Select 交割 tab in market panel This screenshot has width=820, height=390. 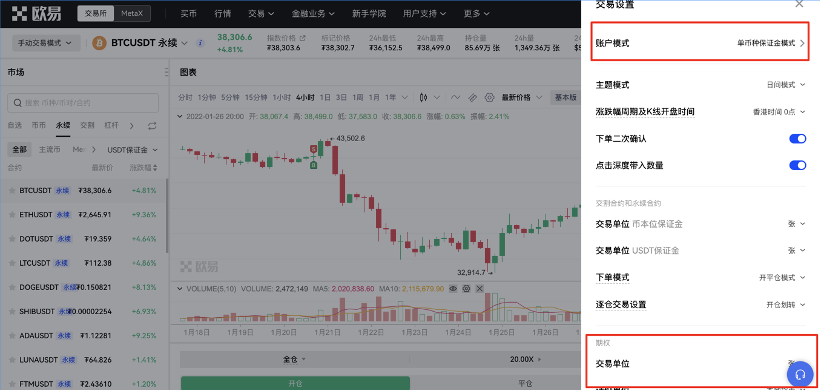pos(87,125)
